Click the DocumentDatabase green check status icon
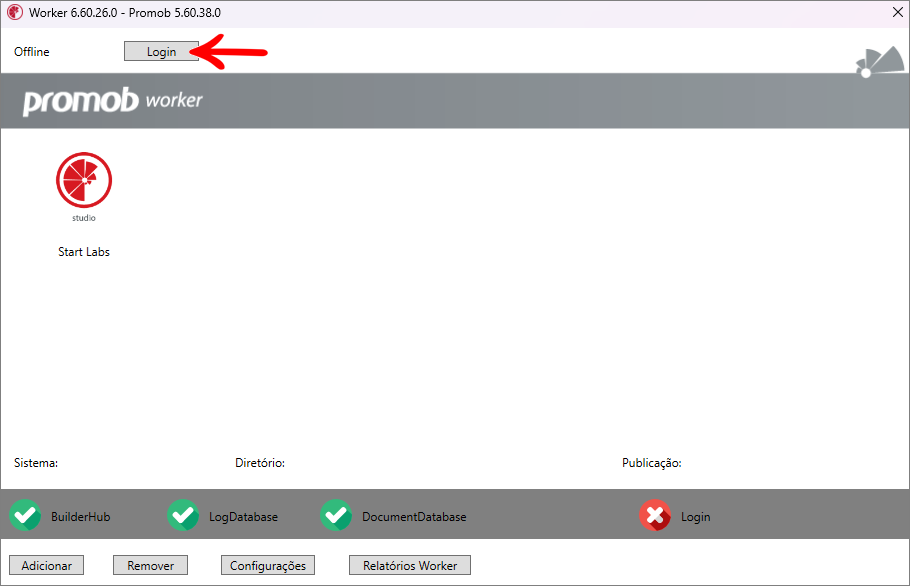This screenshot has height=586, width=910. pos(336,515)
